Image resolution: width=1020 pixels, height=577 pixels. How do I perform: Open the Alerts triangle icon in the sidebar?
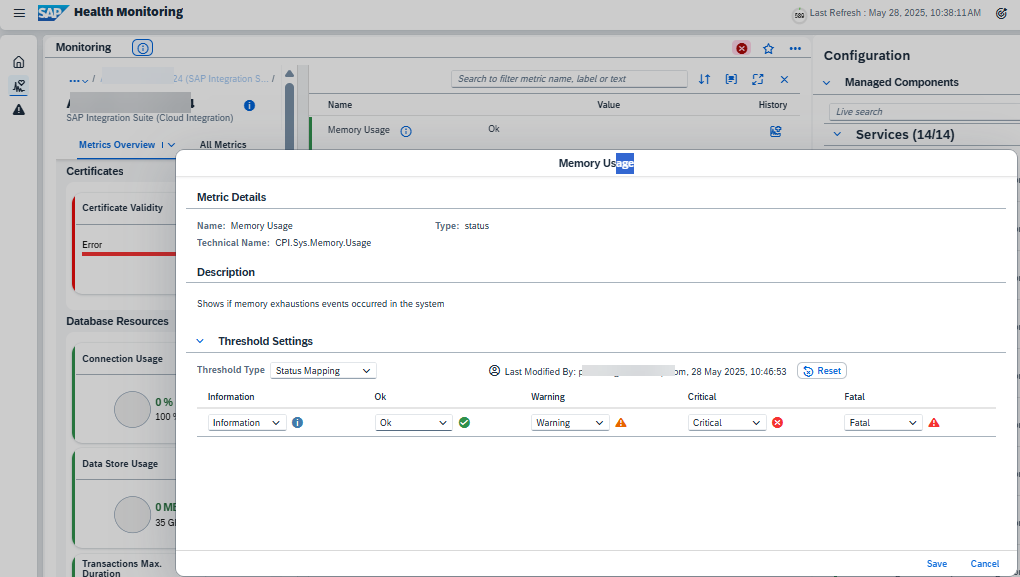(x=19, y=109)
